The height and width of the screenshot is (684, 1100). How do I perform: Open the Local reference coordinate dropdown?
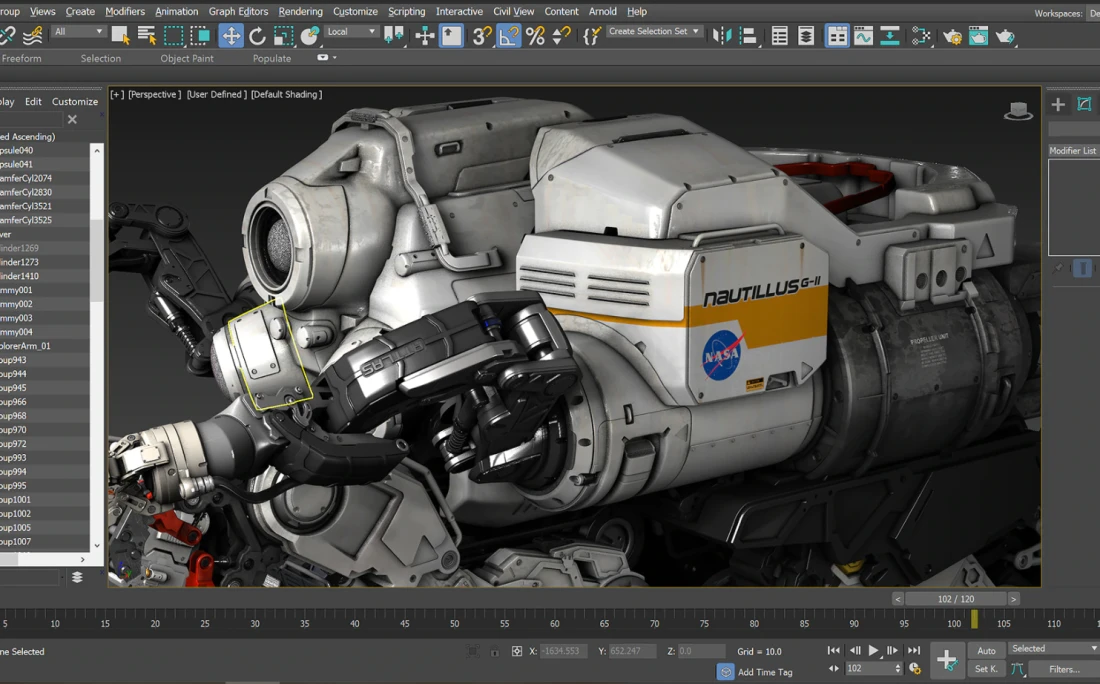[351, 32]
